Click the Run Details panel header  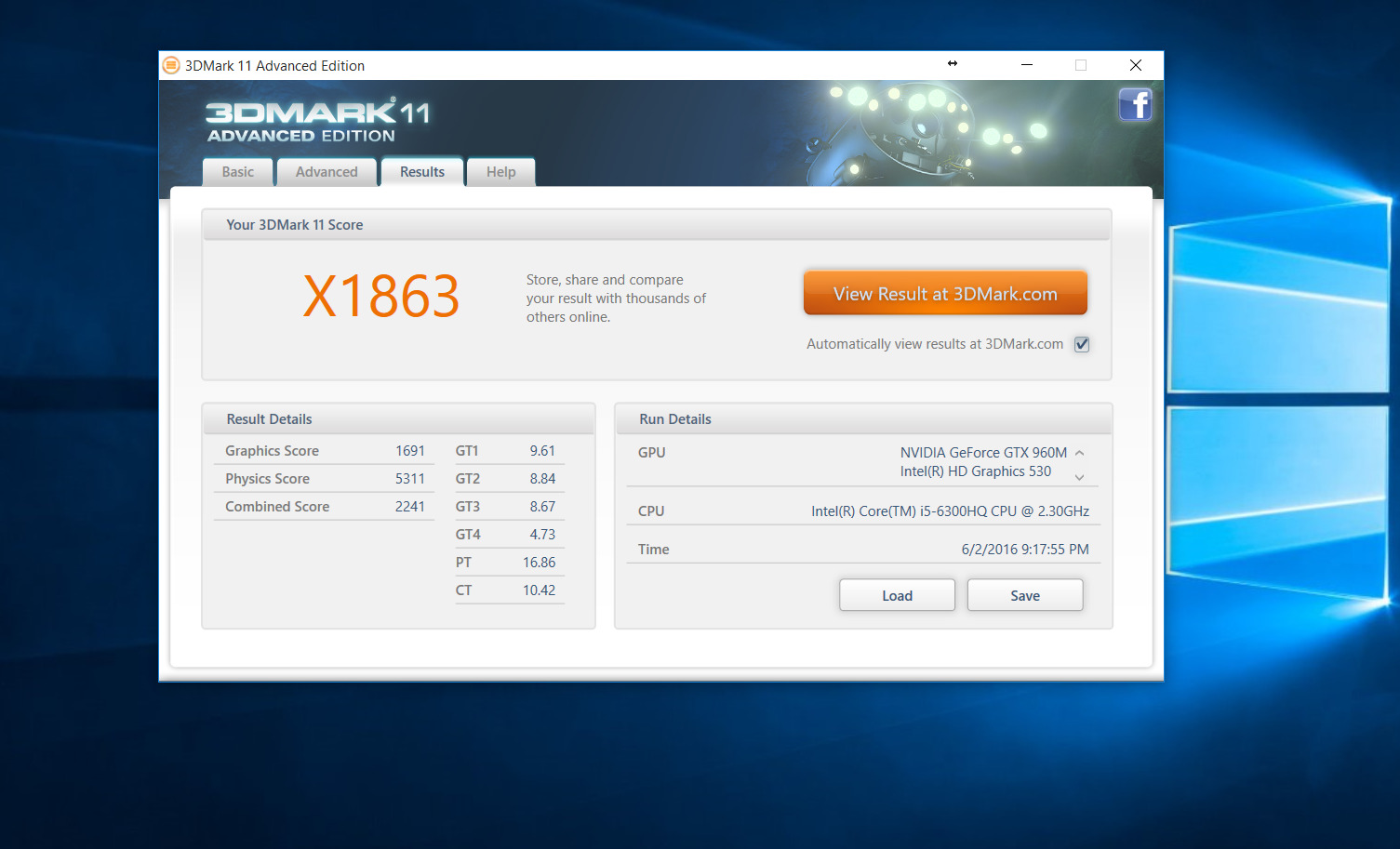click(863, 419)
